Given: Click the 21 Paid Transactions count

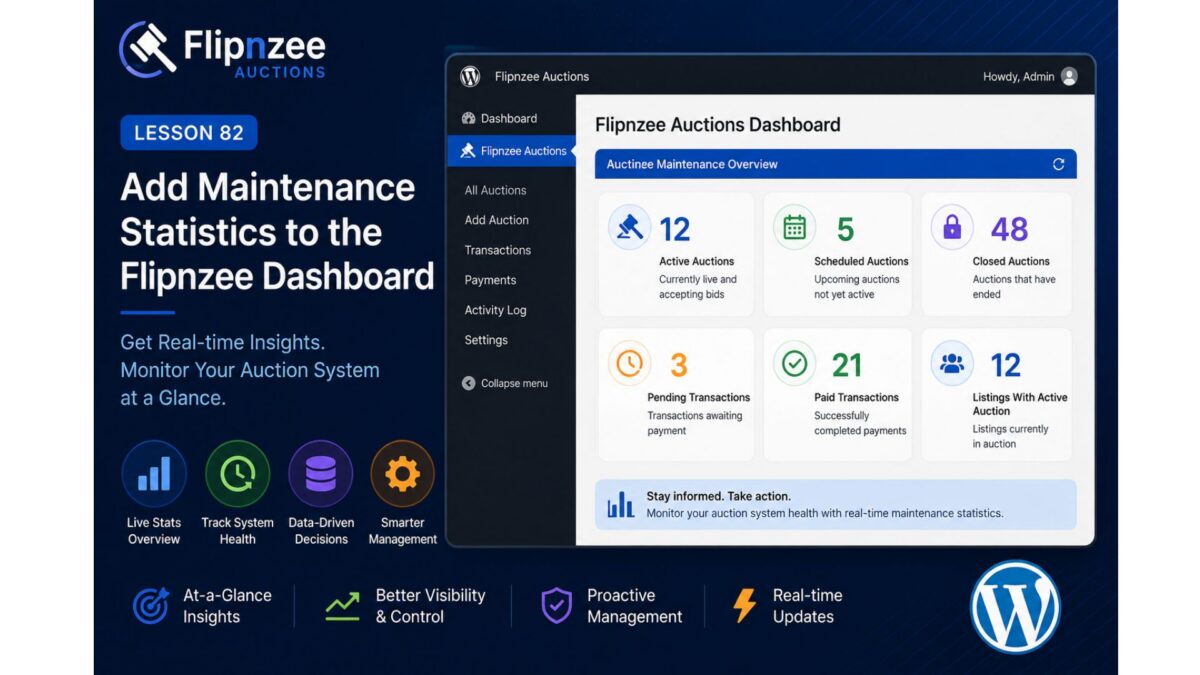Looking at the screenshot, I should pyautogui.click(x=847, y=365).
